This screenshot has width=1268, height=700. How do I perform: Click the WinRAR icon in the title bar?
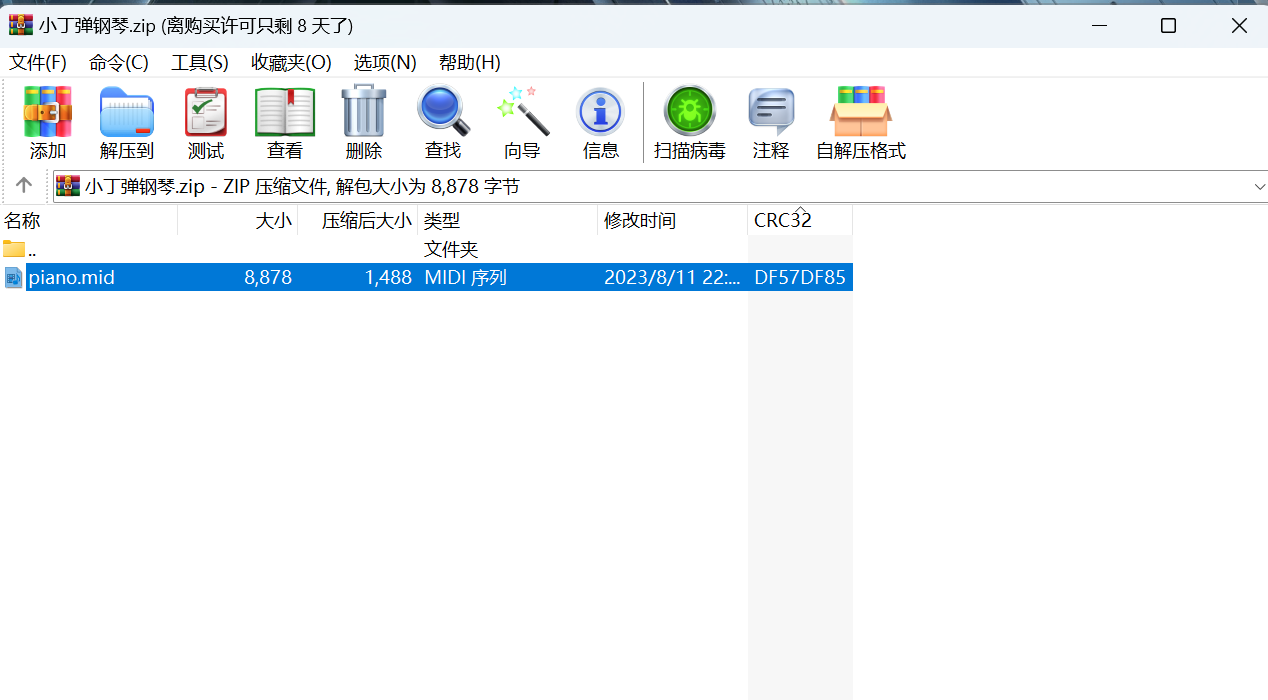click(20, 25)
